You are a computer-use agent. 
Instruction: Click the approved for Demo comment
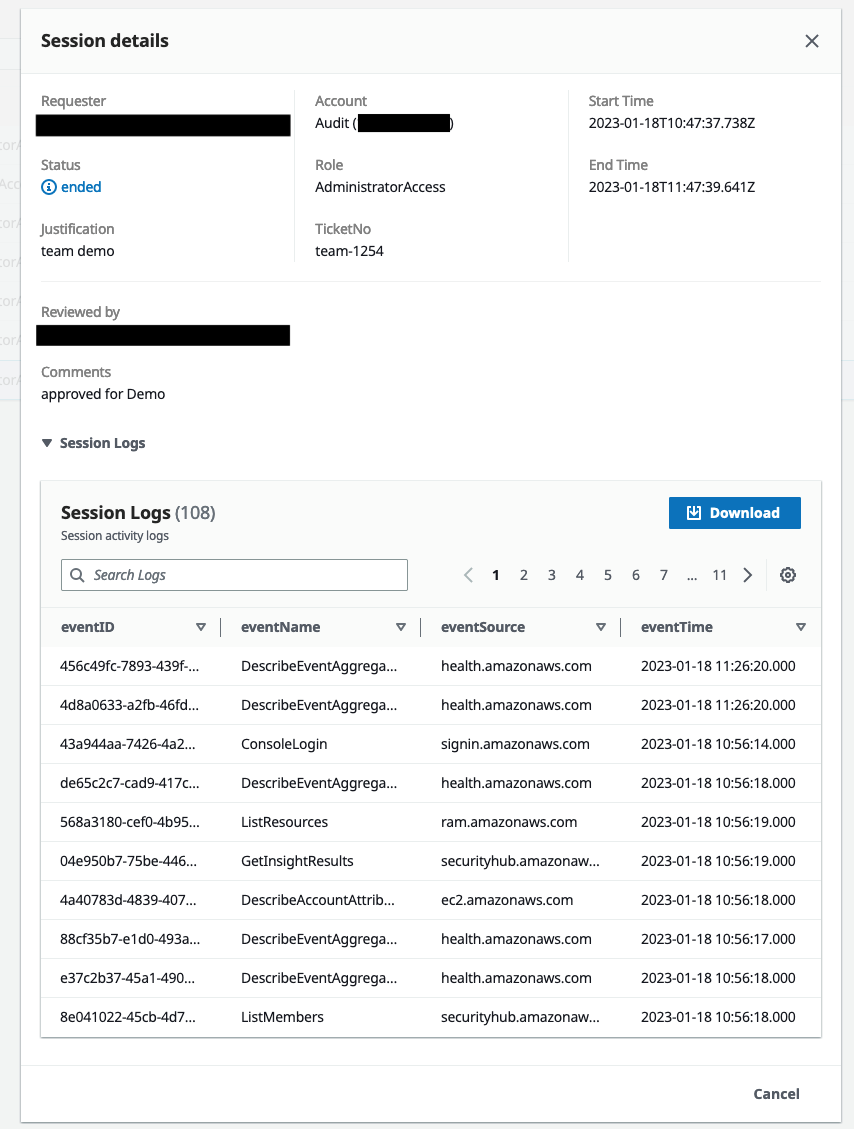[103, 394]
